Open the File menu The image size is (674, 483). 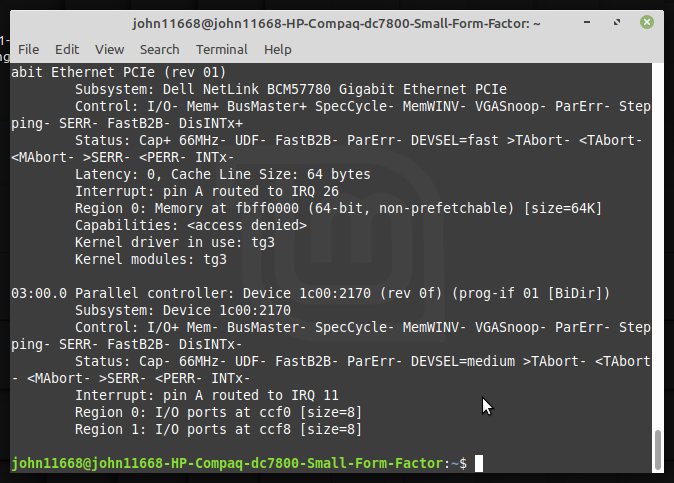pyautogui.click(x=28, y=49)
